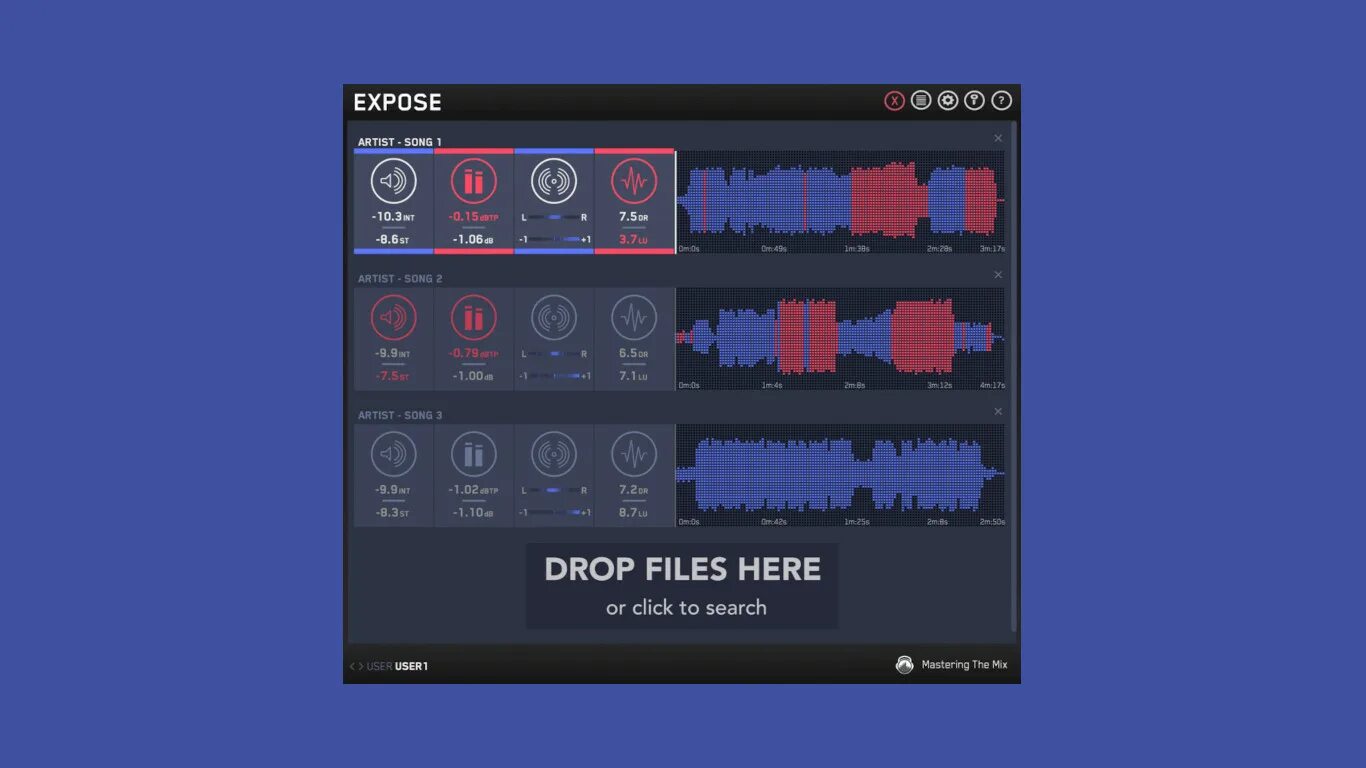
Task: Select Song 1 red dynamic range waveform icon
Action: click(634, 181)
